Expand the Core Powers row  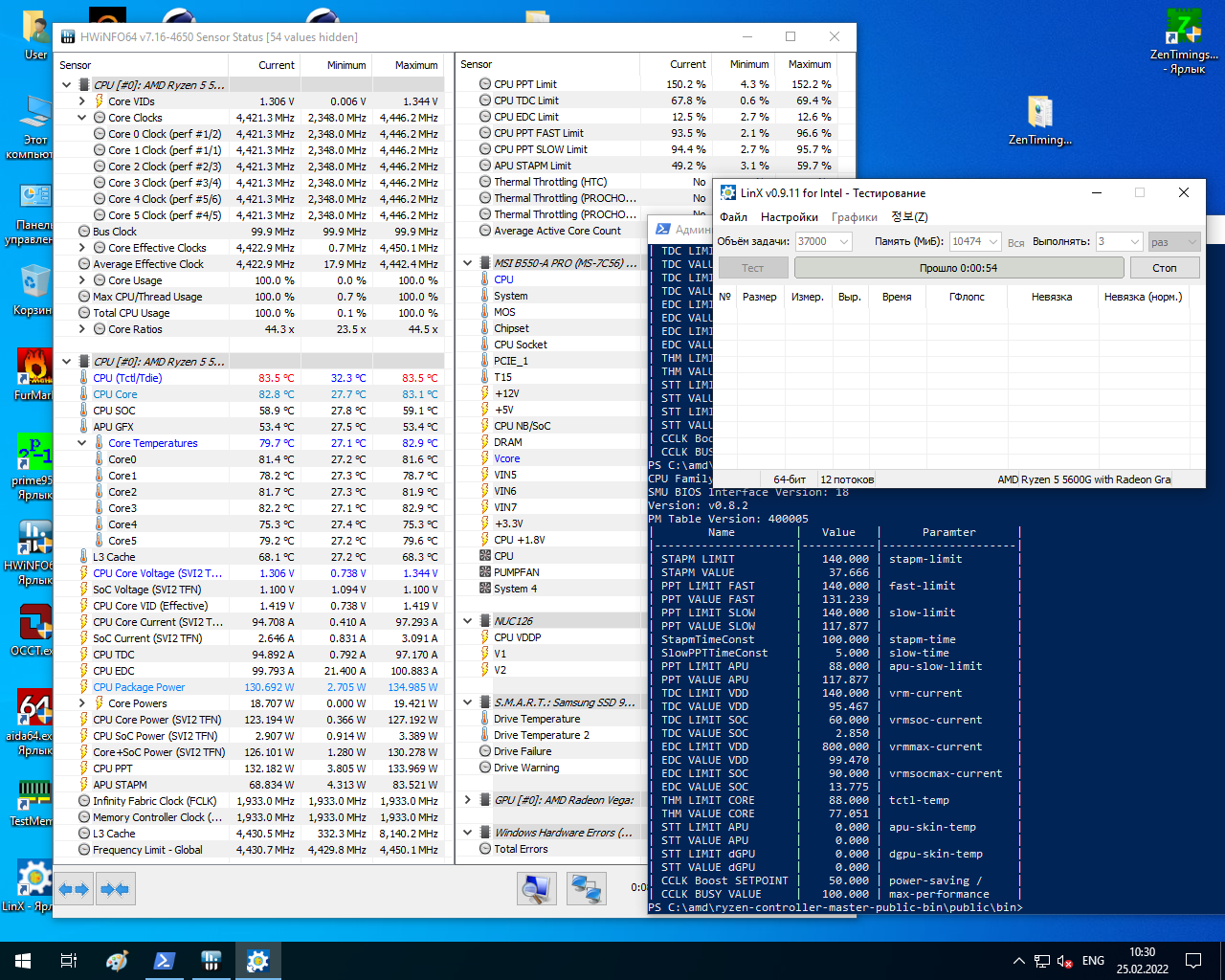pos(82,703)
